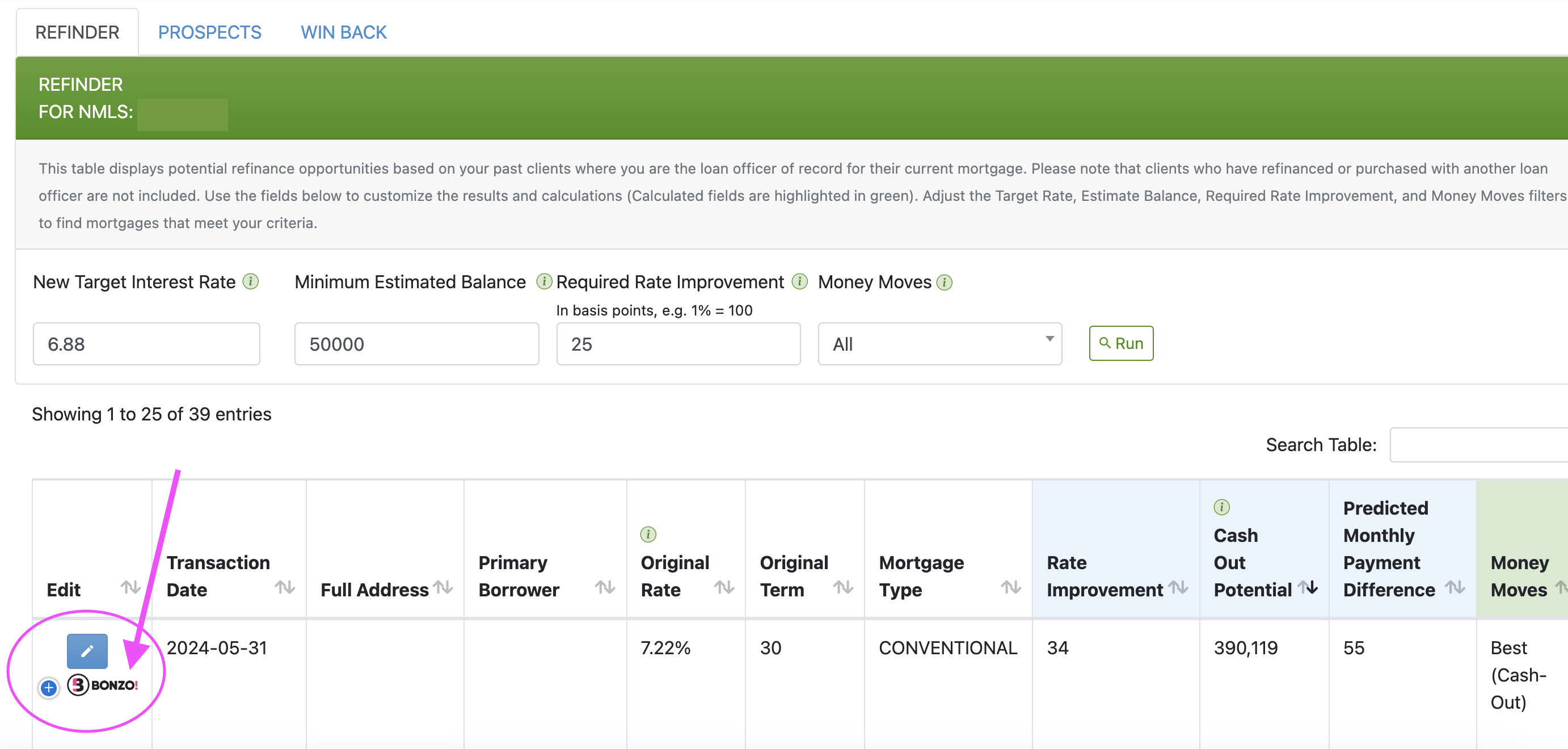Sort table by Cash Out Potential
This screenshot has height=749, width=1568.
coord(1308,588)
